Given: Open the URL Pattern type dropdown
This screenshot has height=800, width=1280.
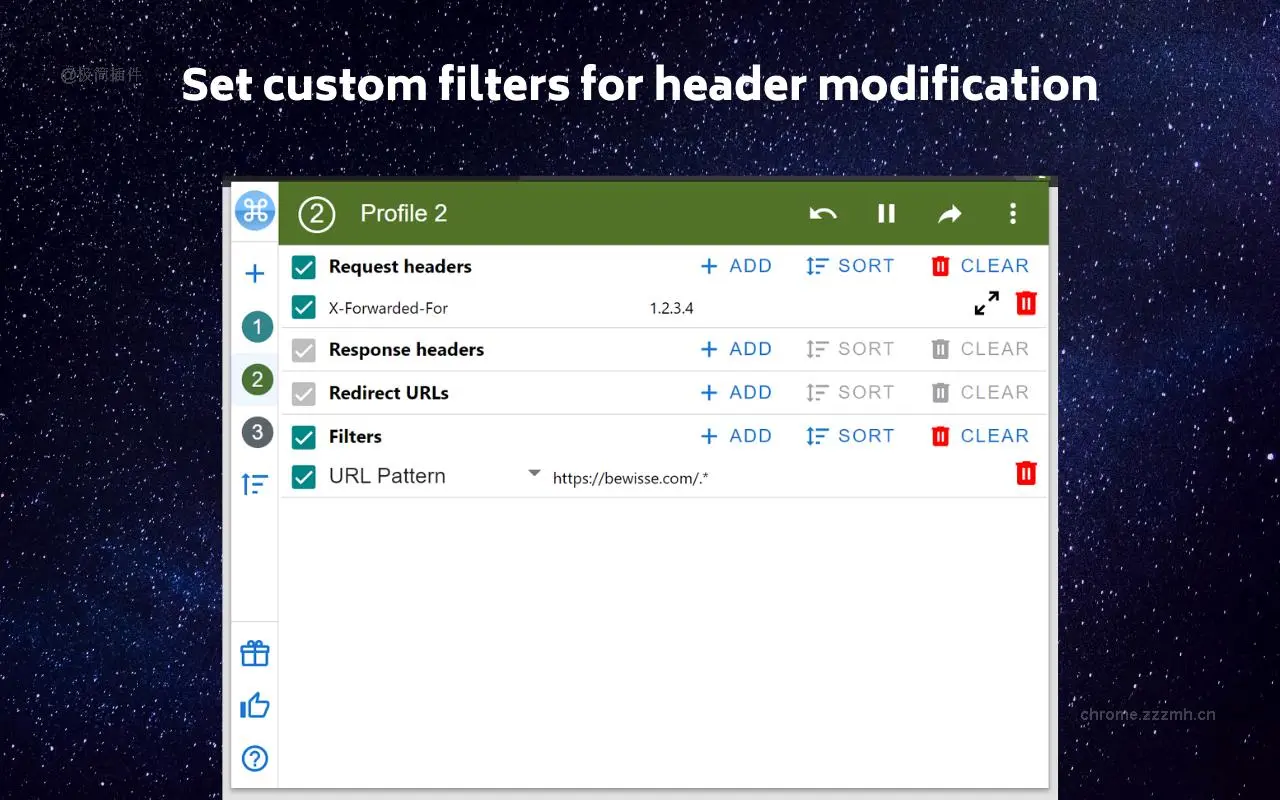Looking at the screenshot, I should (x=533, y=472).
